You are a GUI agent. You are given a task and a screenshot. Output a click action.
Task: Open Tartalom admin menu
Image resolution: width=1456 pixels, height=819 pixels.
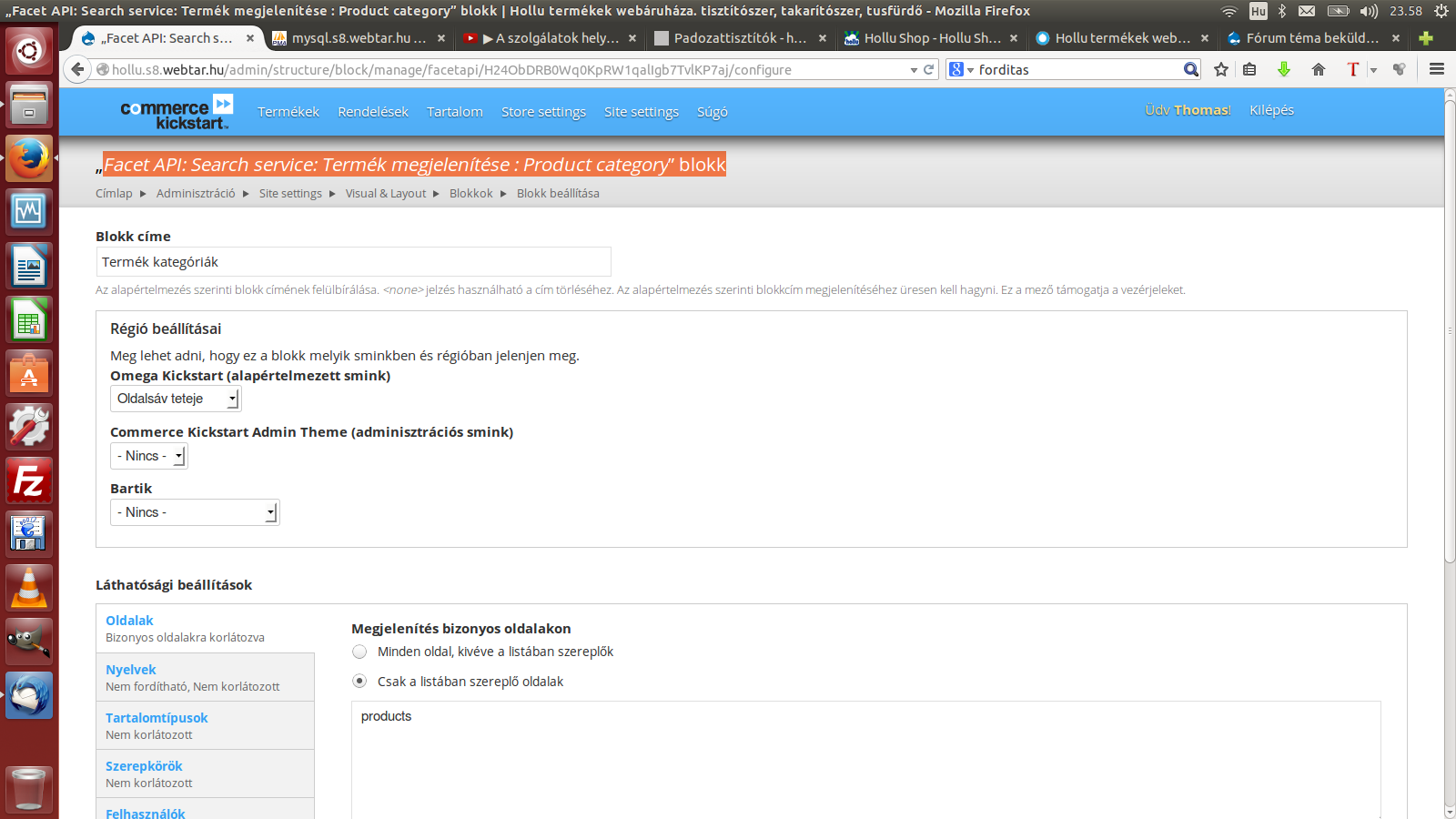tap(455, 112)
